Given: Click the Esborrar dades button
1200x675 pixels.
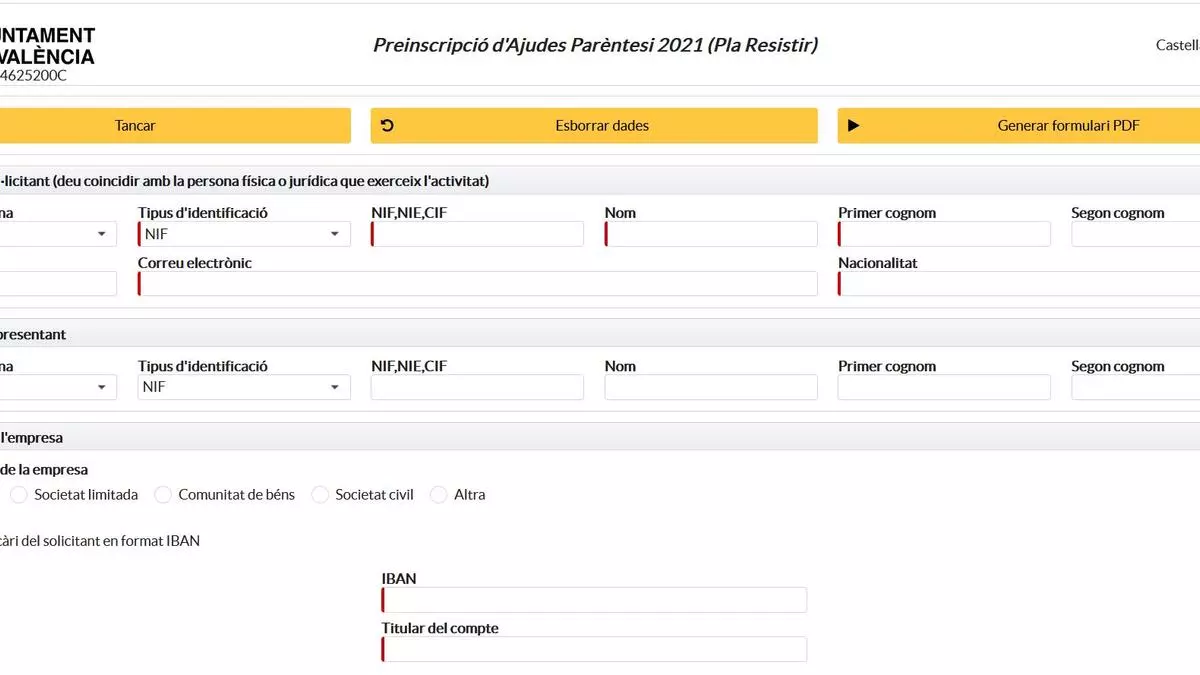Looking at the screenshot, I should pyautogui.click(x=594, y=126).
